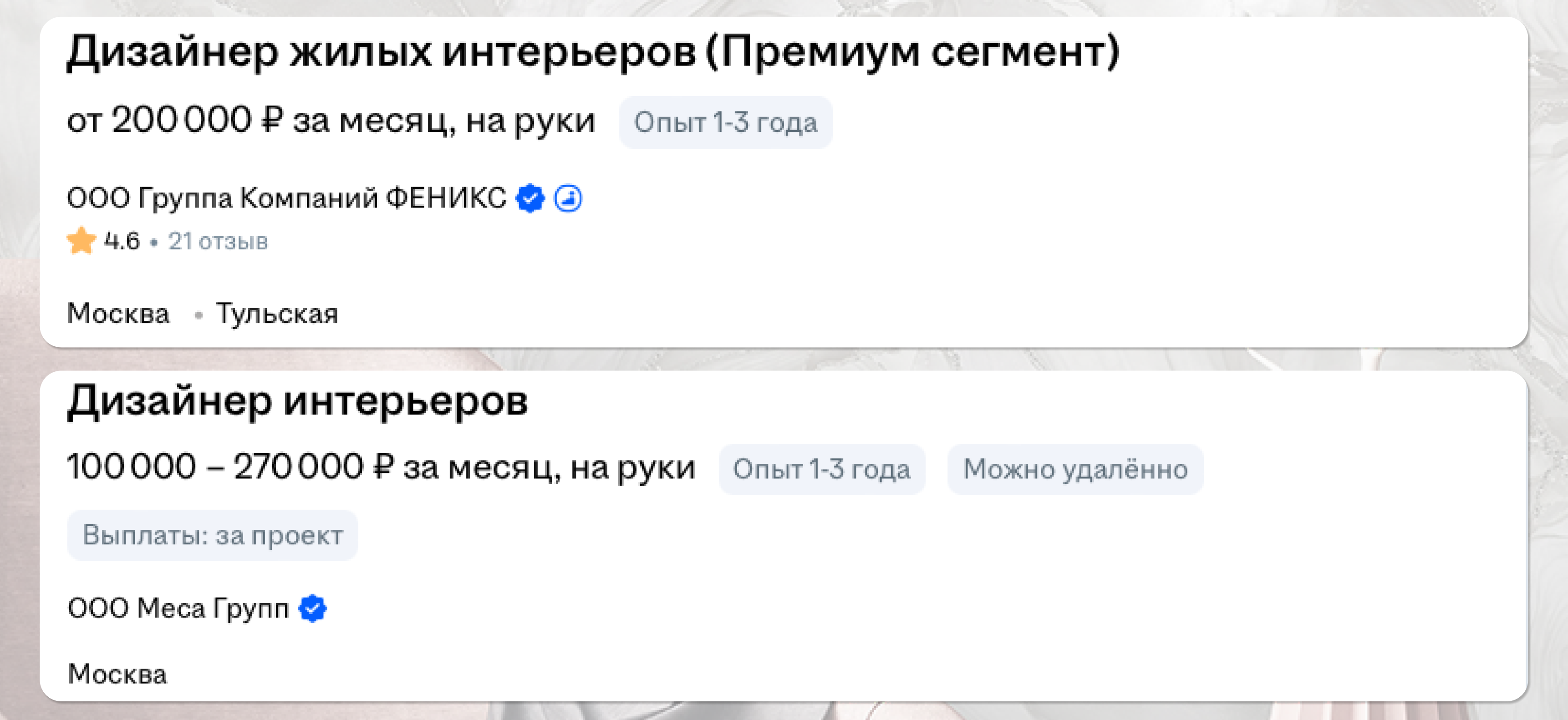Click Москва location in the ФЕНИКС vacancy
Screen dimensions: 1568x720
tap(118, 314)
